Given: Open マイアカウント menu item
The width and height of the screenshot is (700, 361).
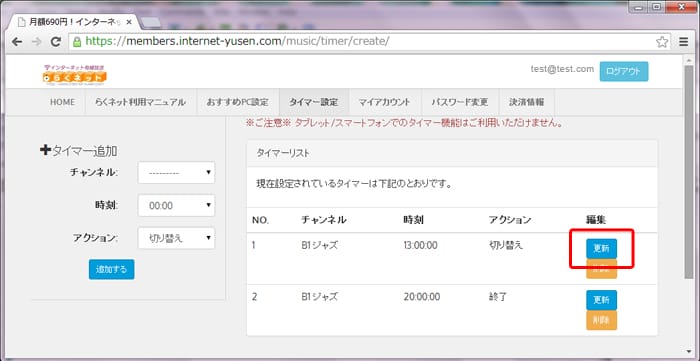Looking at the screenshot, I should coord(385,102).
